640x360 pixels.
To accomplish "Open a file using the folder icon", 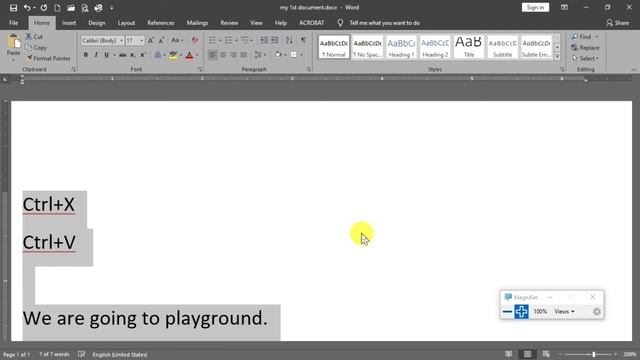I will tap(71, 8).
